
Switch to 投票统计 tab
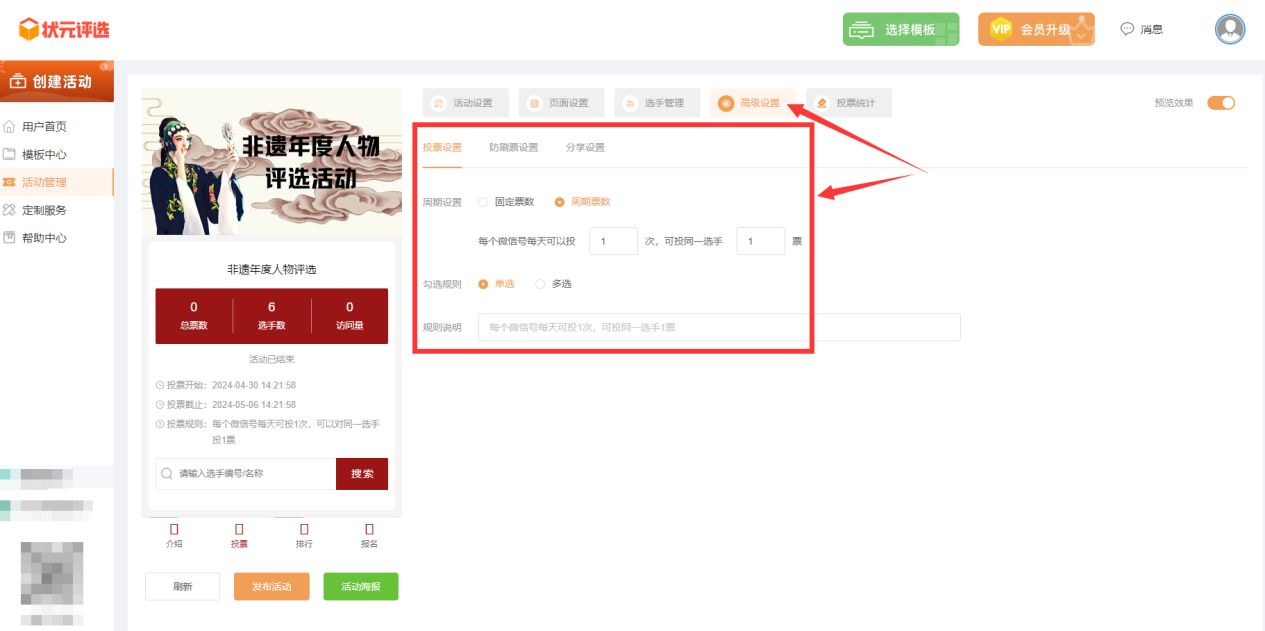848,103
